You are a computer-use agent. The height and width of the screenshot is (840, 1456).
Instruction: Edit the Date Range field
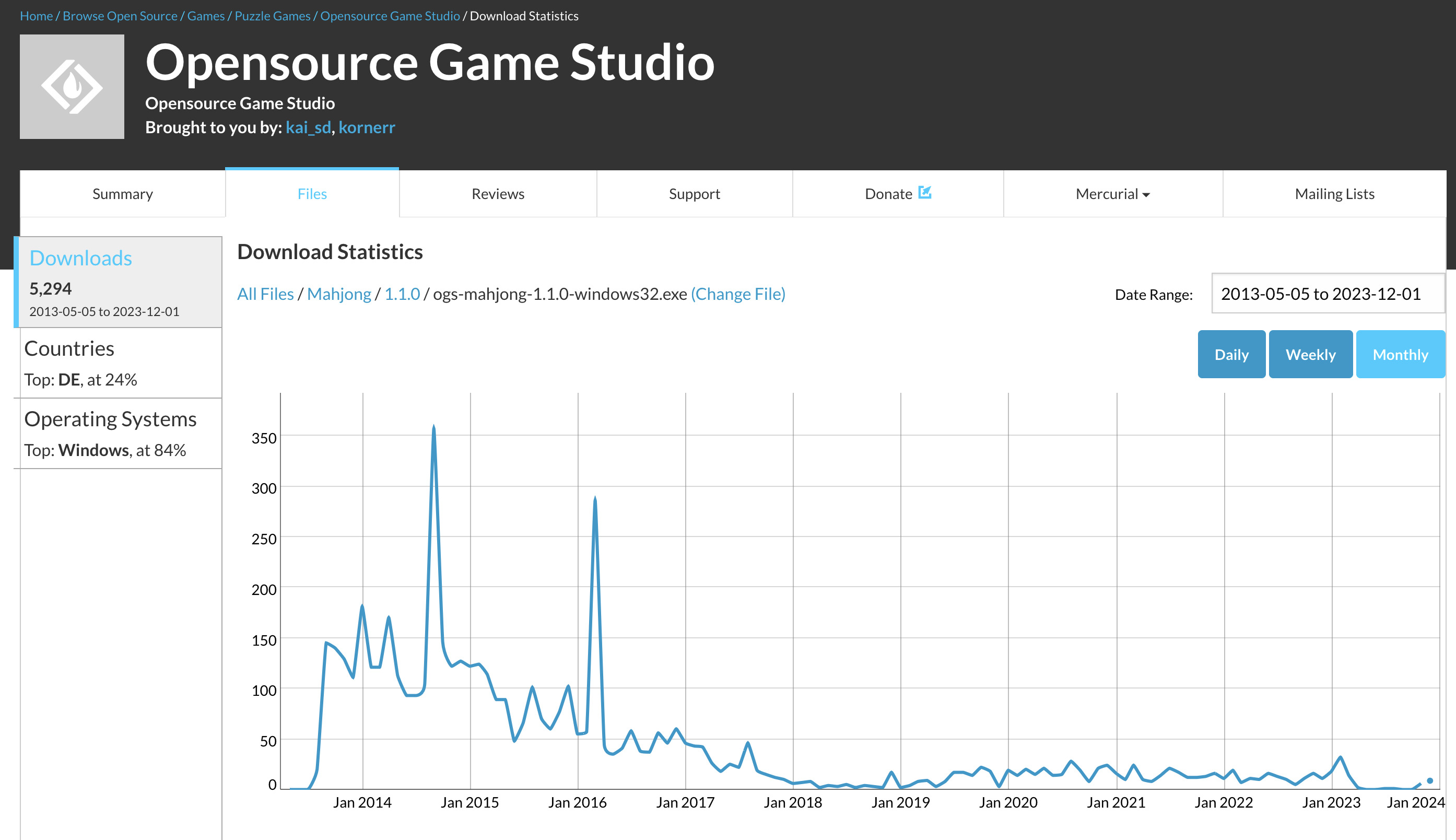[x=1328, y=294]
